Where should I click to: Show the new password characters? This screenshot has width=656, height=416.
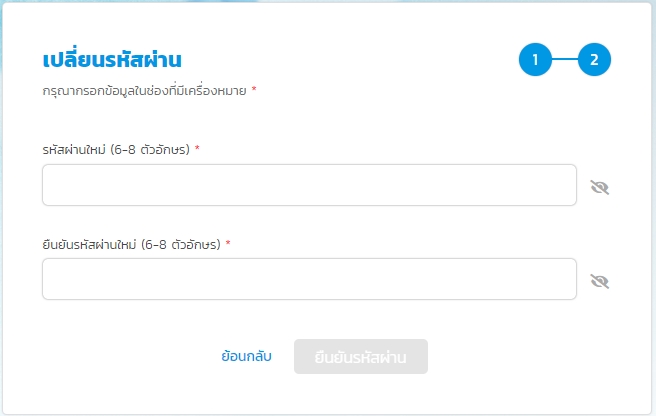point(600,187)
